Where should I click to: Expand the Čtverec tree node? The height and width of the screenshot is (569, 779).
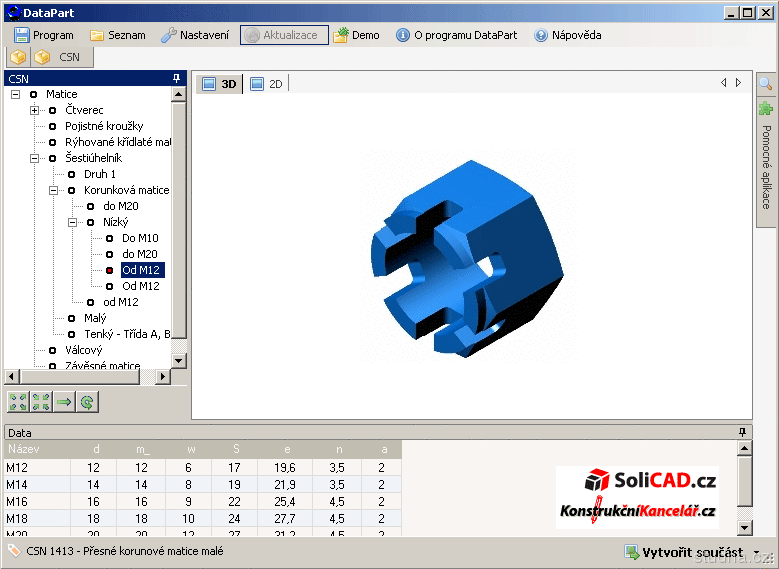(x=35, y=110)
